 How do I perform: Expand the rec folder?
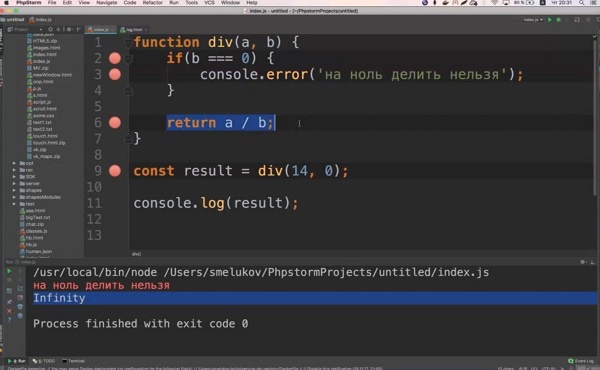pyautogui.click(x=14, y=170)
